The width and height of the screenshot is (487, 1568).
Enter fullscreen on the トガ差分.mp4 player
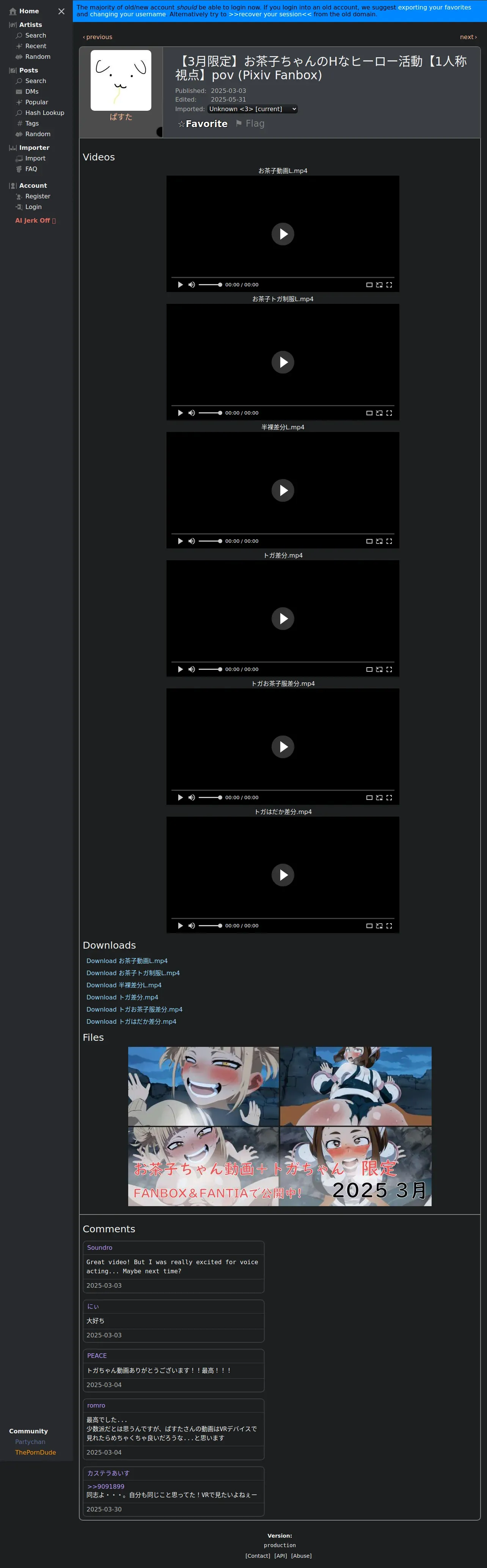pyautogui.click(x=389, y=669)
